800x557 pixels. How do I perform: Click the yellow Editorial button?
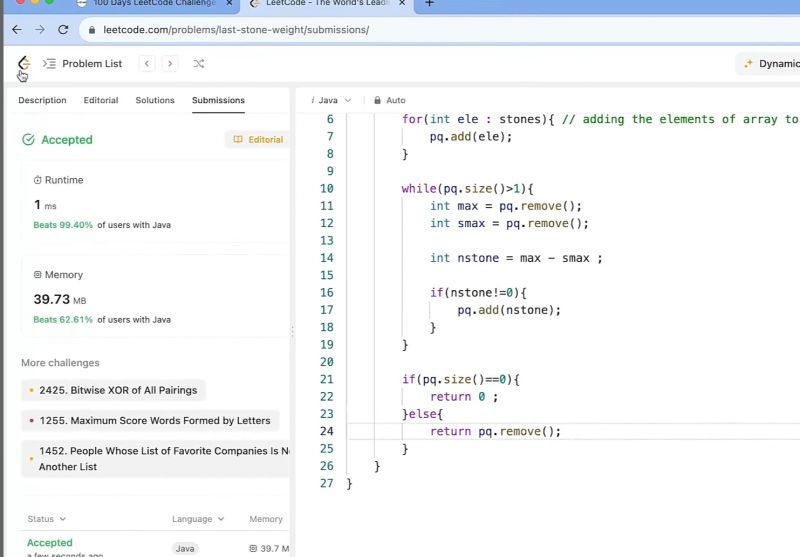coord(258,140)
